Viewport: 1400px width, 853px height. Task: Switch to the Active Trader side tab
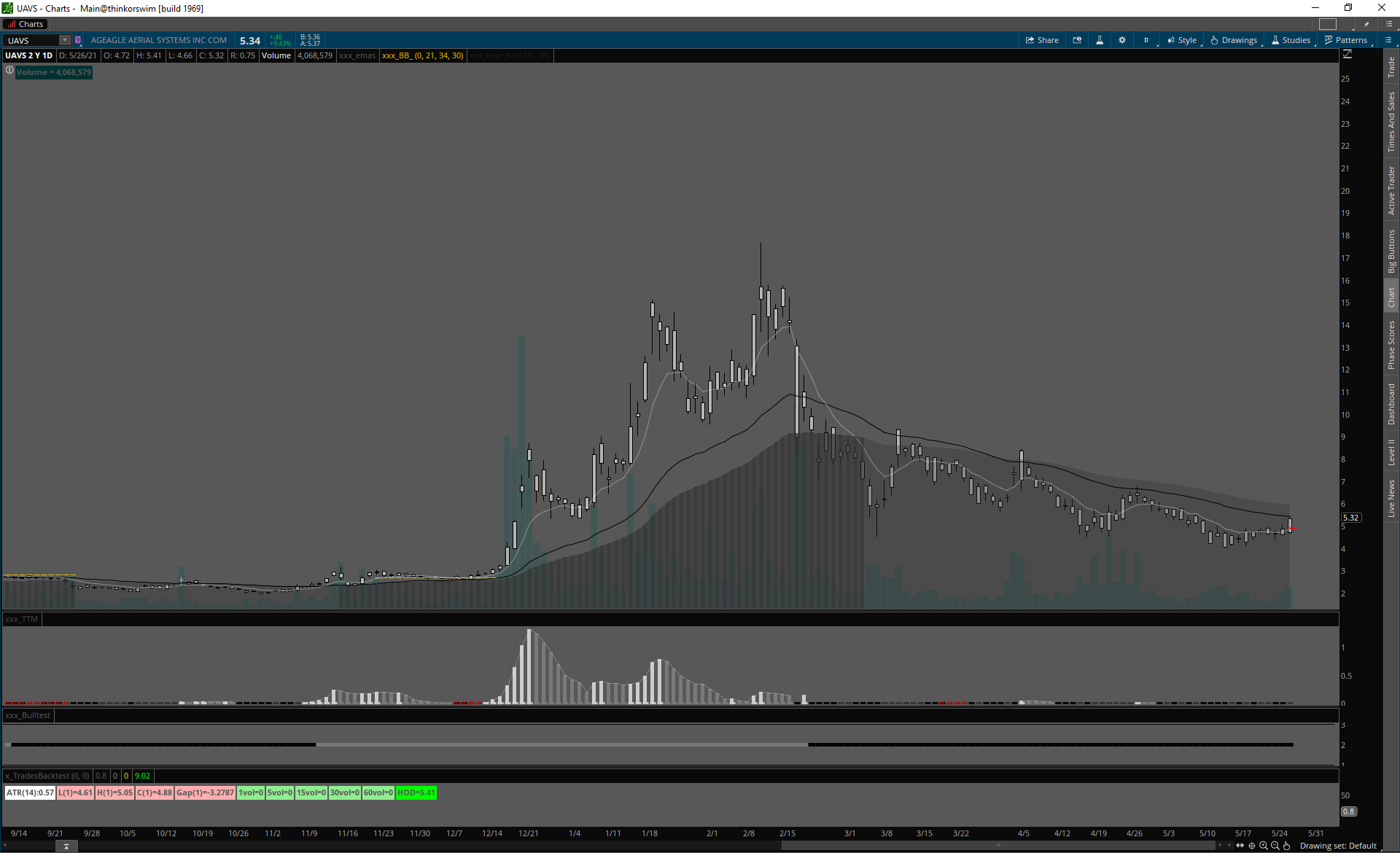(1391, 190)
